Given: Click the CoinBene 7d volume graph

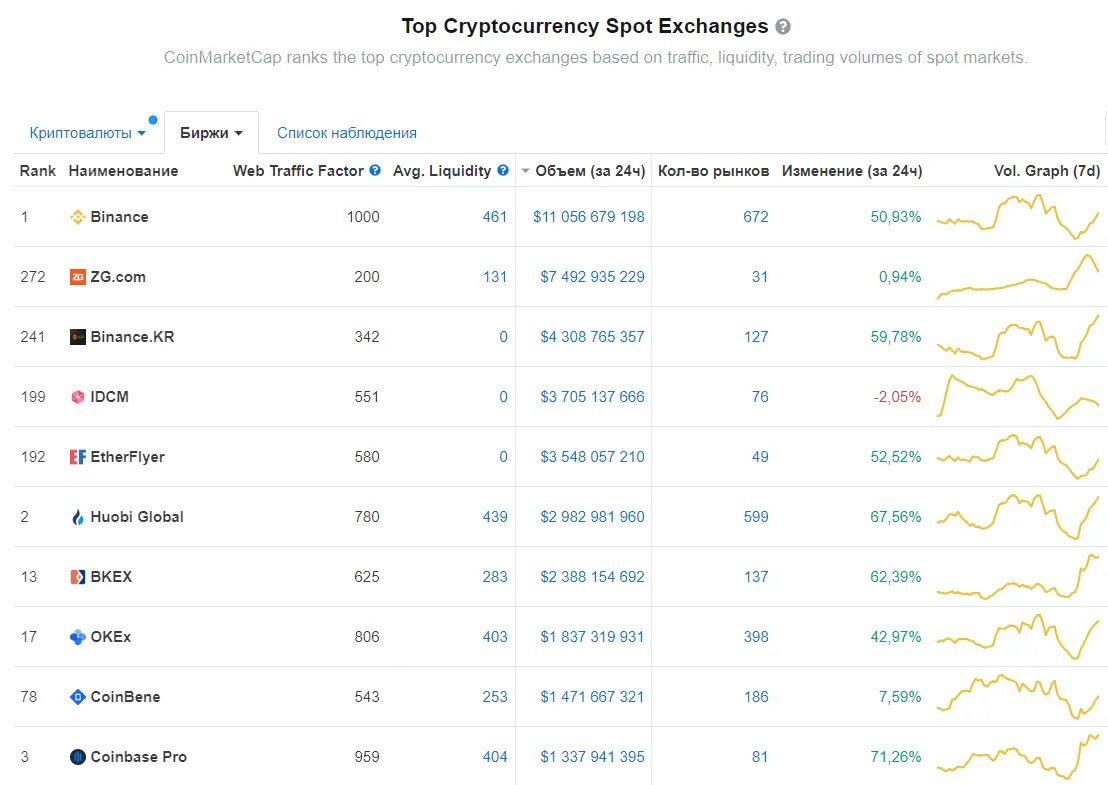Looking at the screenshot, I should click(x=1018, y=697).
